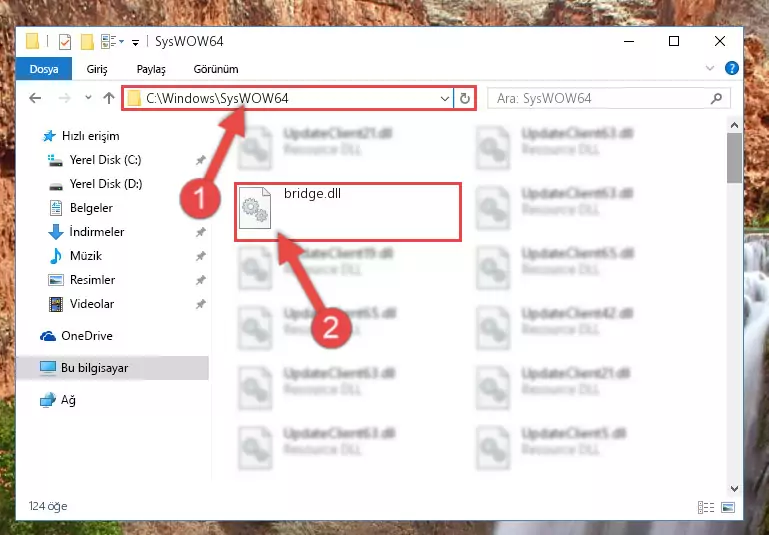Go back using the back arrow
The width and height of the screenshot is (769, 535).
[x=35, y=98]
